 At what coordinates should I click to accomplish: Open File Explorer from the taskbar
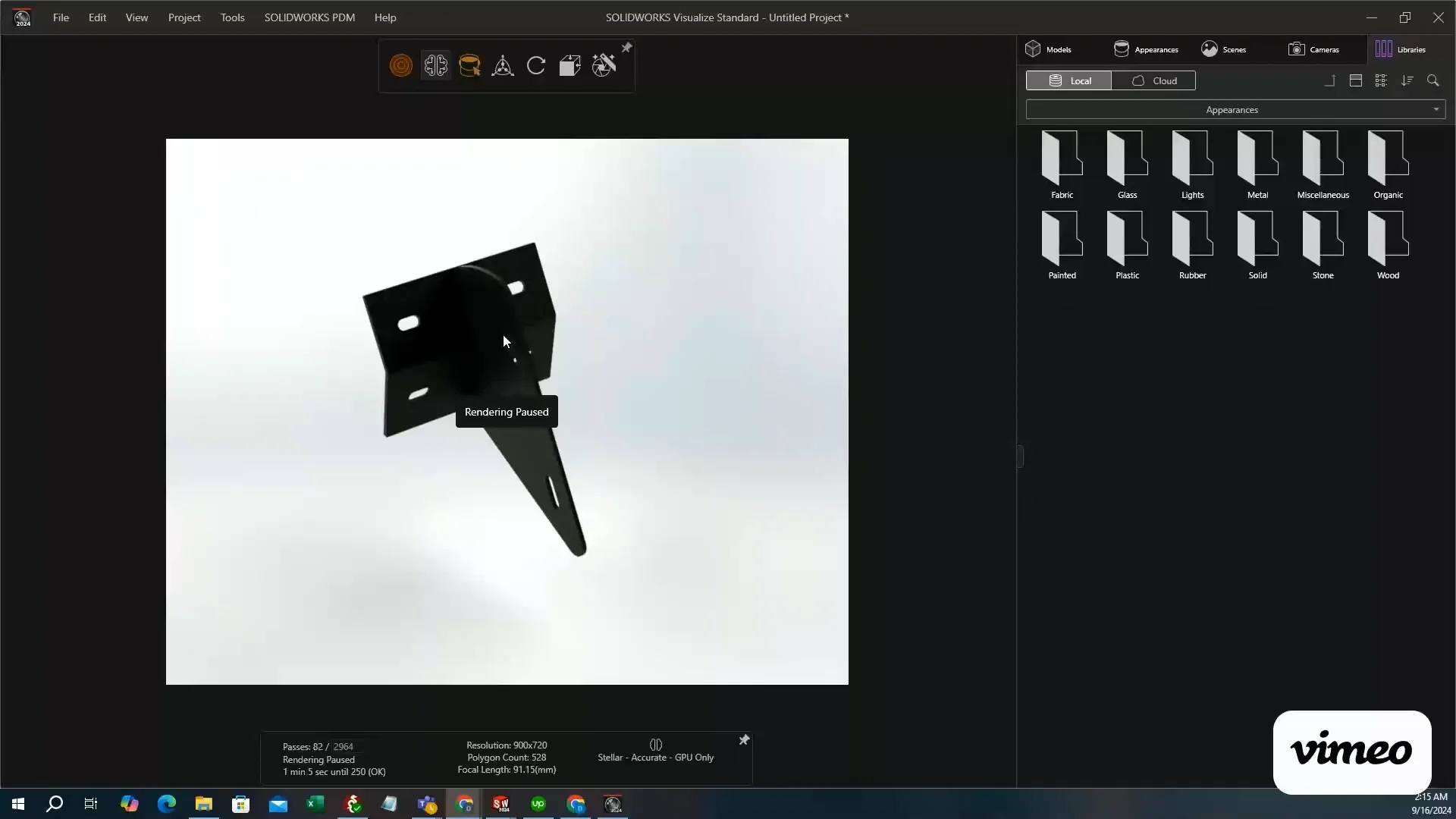click(204, 804)
